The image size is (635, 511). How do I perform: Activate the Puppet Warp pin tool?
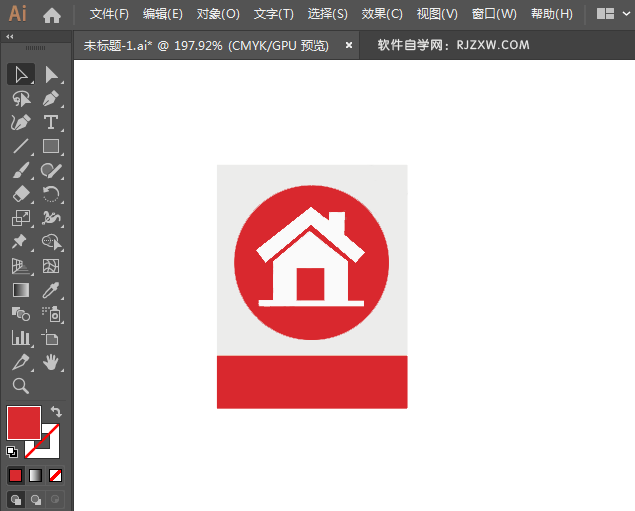coord(21,242)
